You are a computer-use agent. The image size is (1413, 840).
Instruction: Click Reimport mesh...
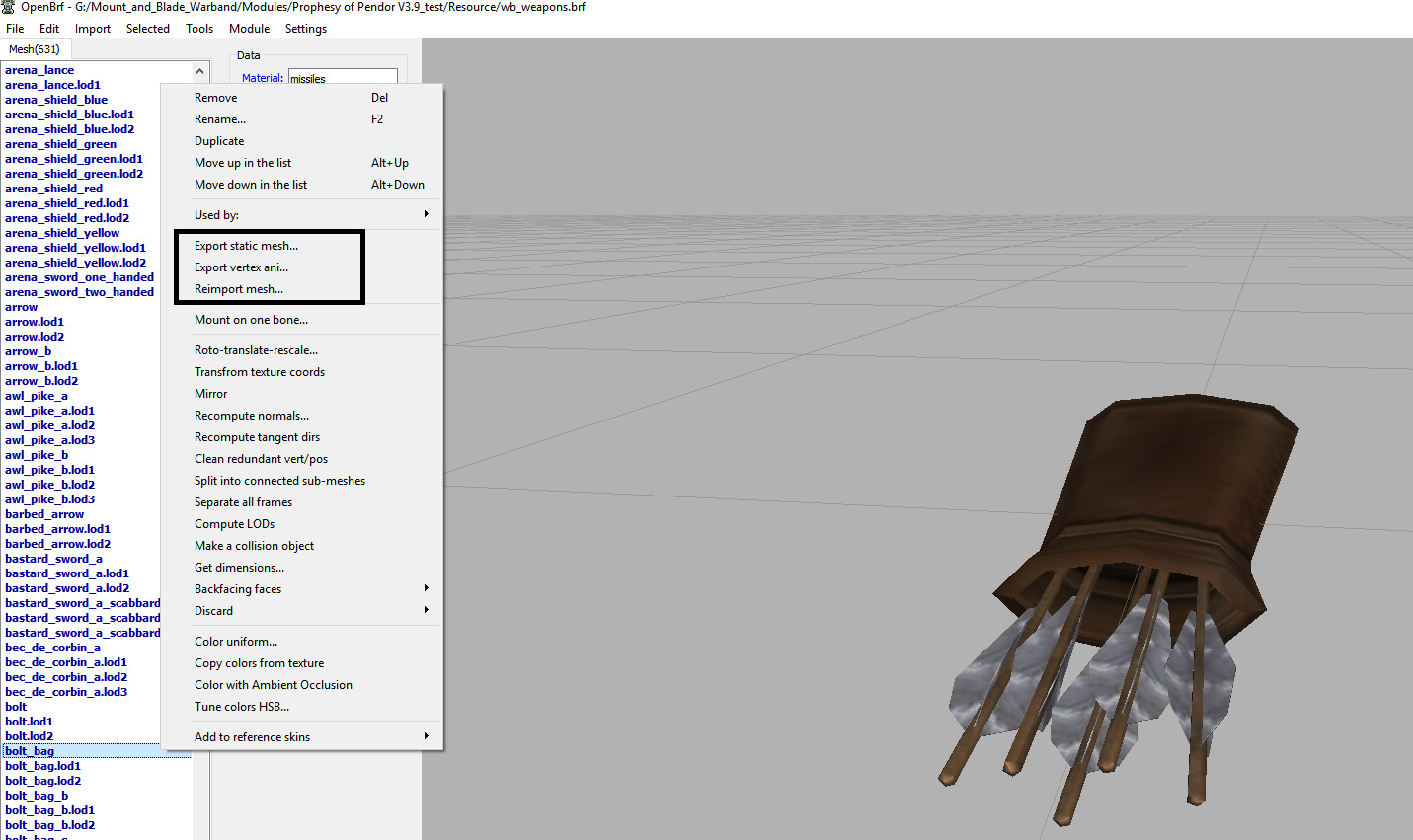[238, 289]
